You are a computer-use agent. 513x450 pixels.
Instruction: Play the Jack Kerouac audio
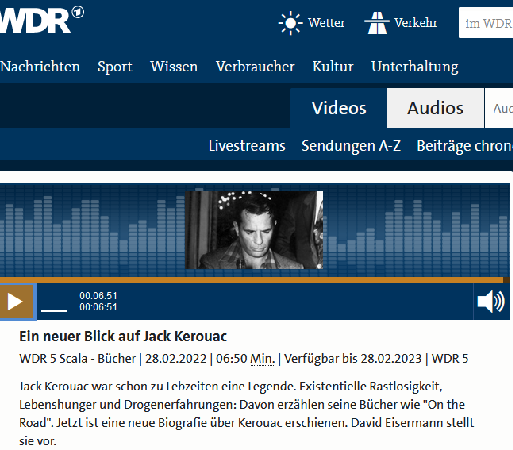pyautogui.click(x=17, y=302)
